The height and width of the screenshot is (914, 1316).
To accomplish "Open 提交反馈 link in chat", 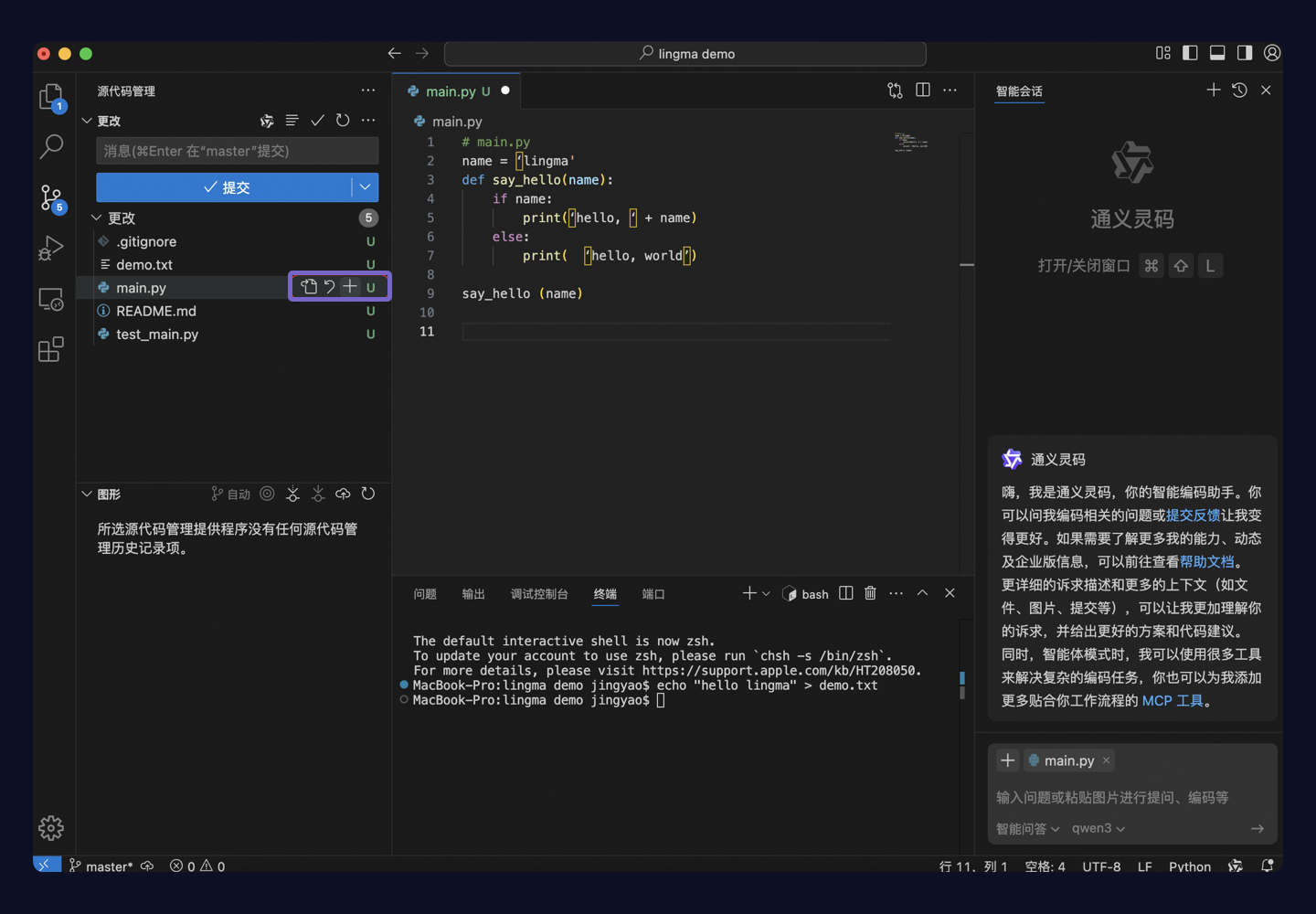I will click(x=1193, y=515).
